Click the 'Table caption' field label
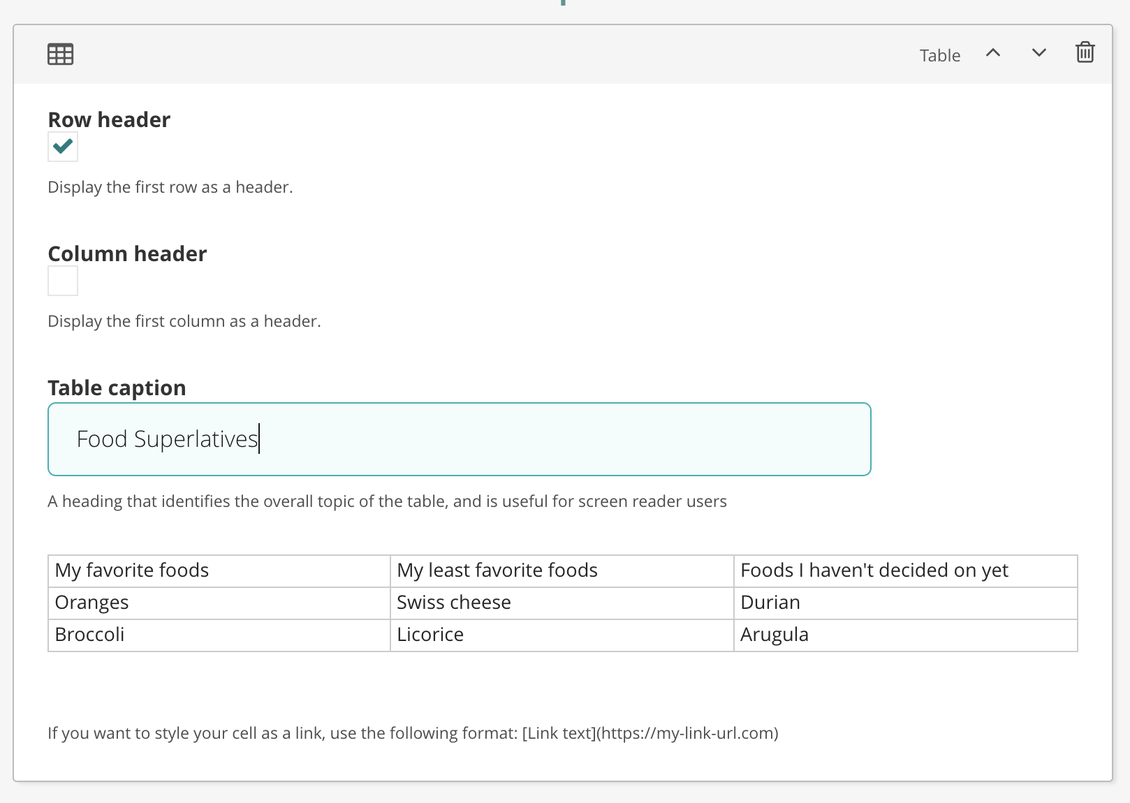 pyautogui.click(x=117, y=388)
